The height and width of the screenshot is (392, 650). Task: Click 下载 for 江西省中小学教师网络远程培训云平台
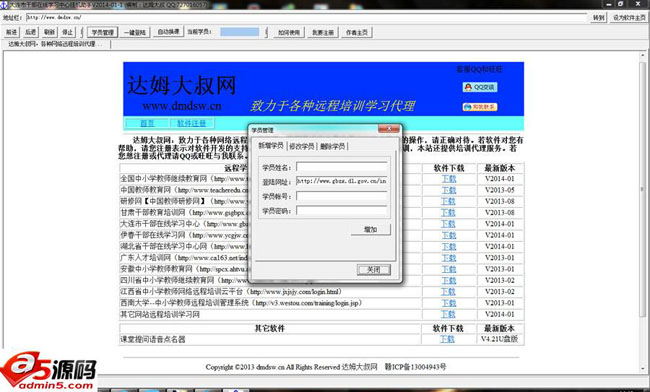[x=449, y=292]
